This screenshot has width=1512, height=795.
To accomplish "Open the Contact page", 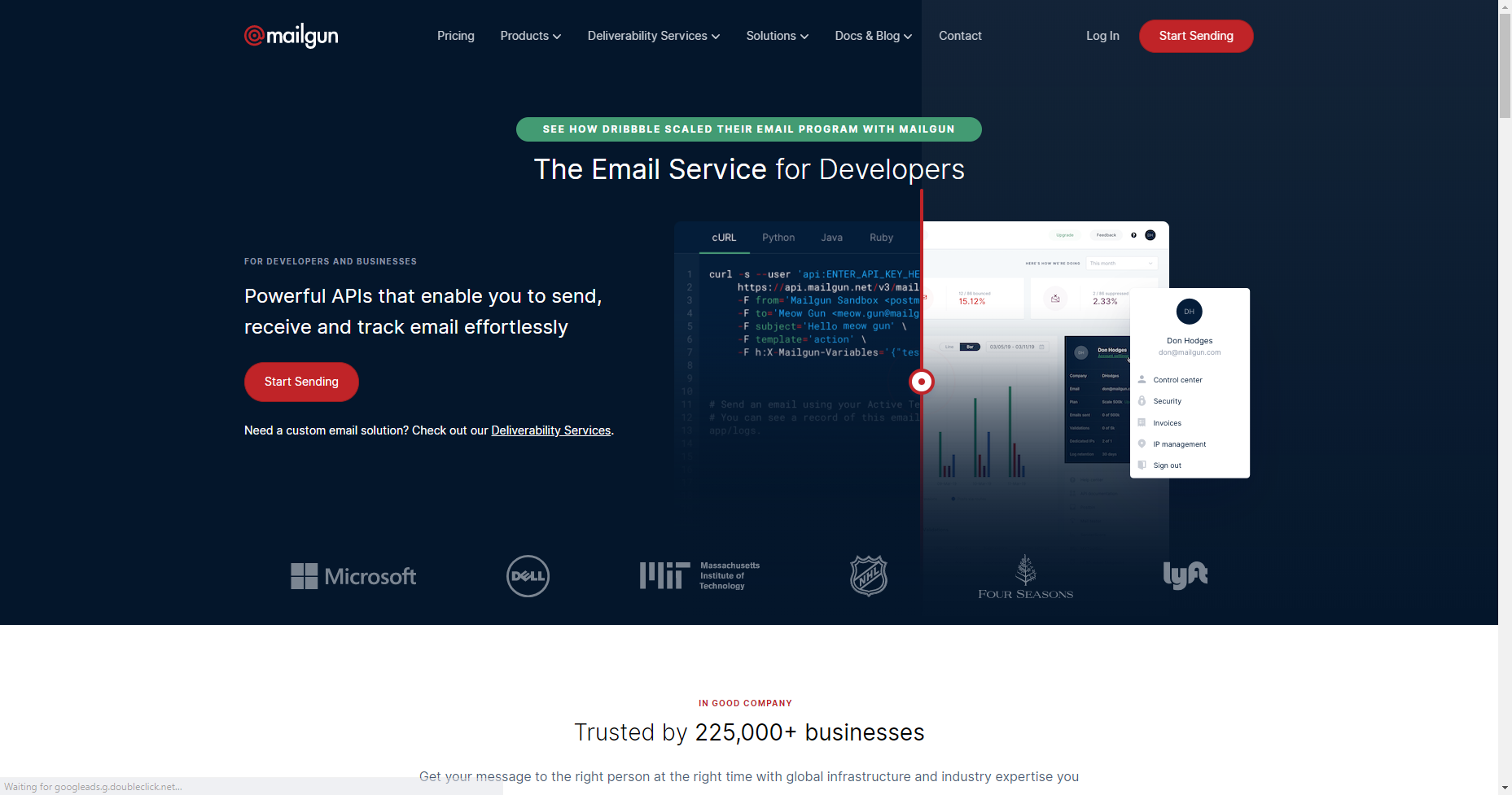I will [x=960, y=36].
